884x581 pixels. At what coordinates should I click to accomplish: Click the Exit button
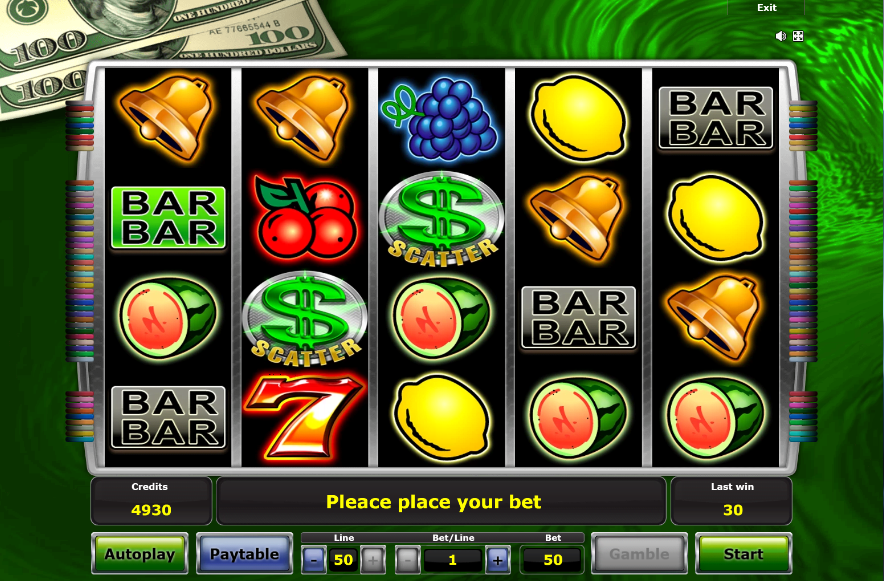(766, 7)
